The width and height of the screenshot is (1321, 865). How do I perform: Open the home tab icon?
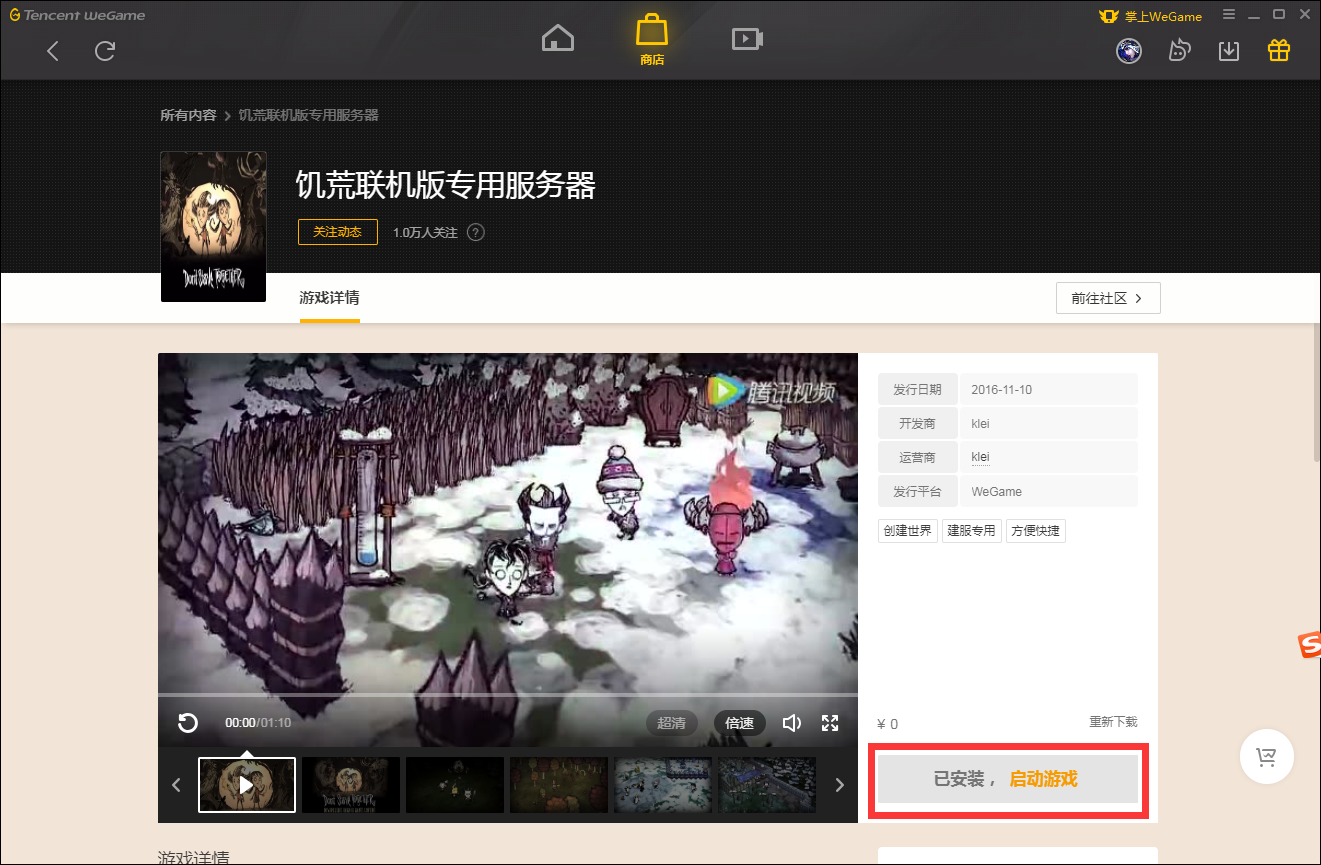point(558,39)
